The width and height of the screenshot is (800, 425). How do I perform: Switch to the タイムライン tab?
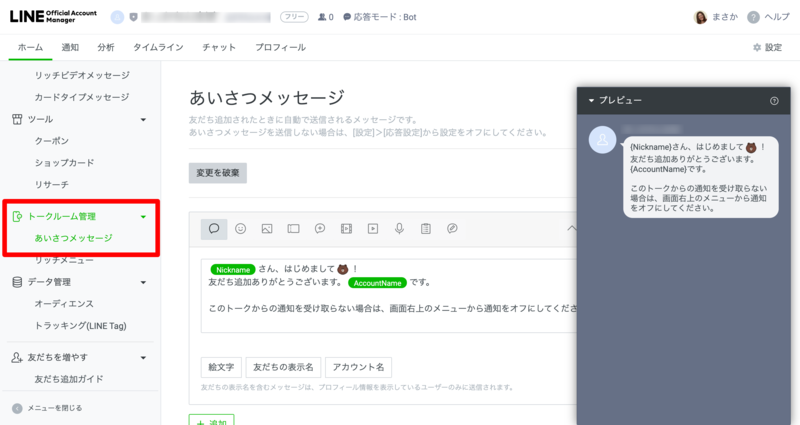pyautogui.click(x=158, y=47)
